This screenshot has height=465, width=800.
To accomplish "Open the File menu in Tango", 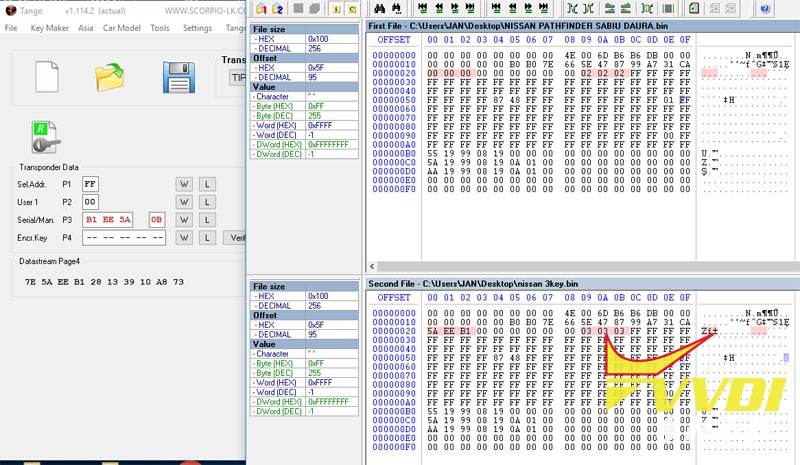I will (x=11, y=28).
